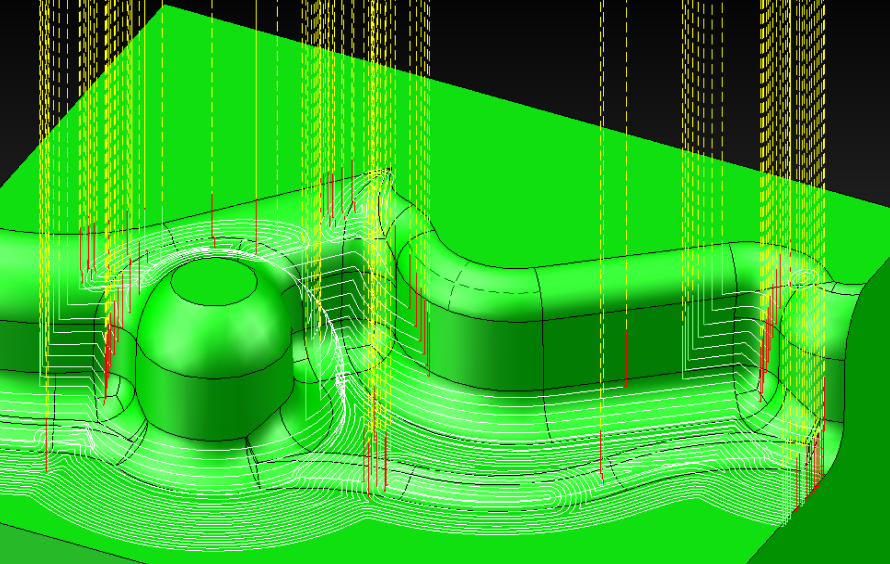Pick the cylindrical base below the dome
Screen dimensions: 890x564
coord(210,405)
